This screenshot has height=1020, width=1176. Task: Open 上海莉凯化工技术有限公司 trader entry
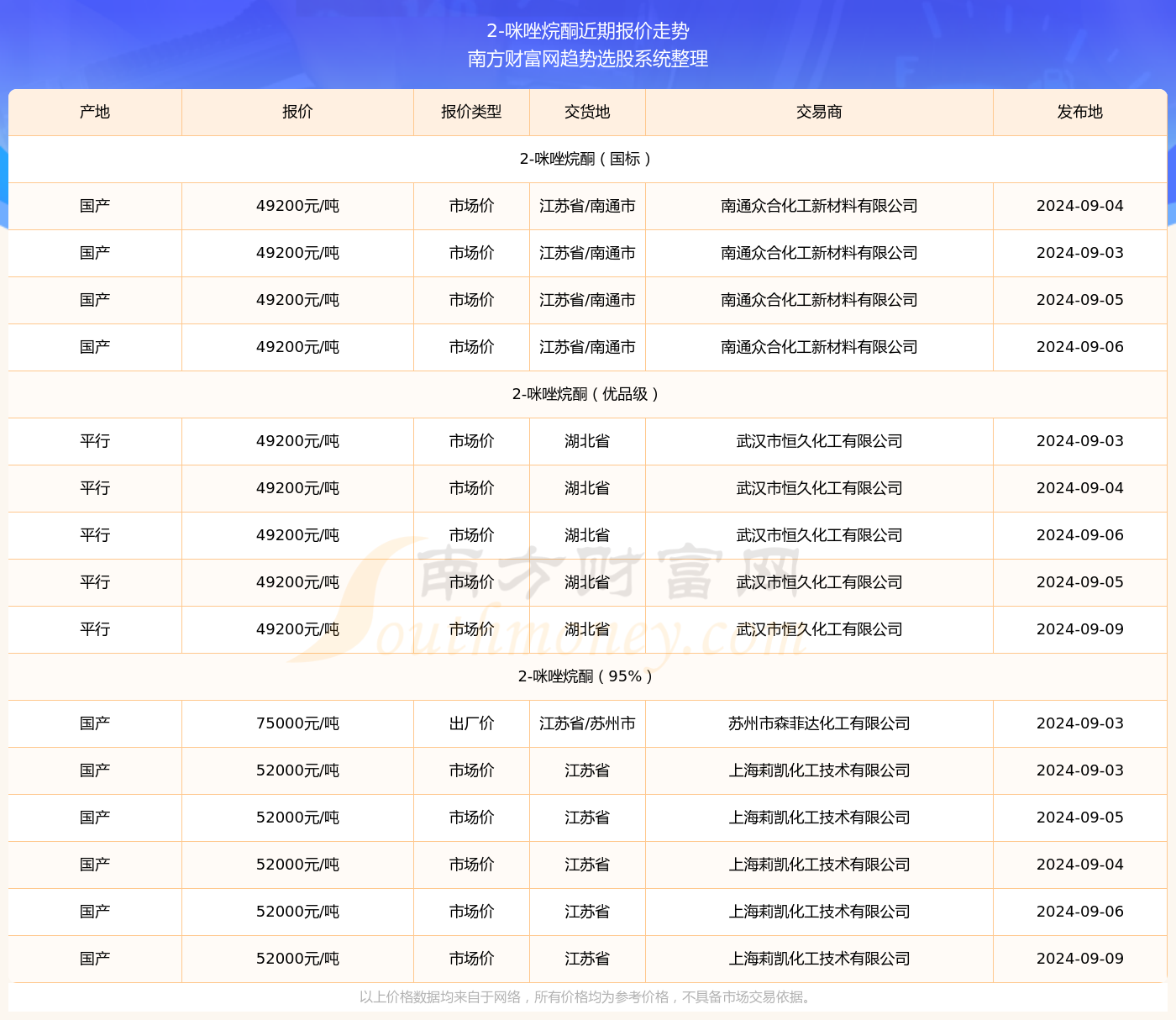tap(818, 770)
